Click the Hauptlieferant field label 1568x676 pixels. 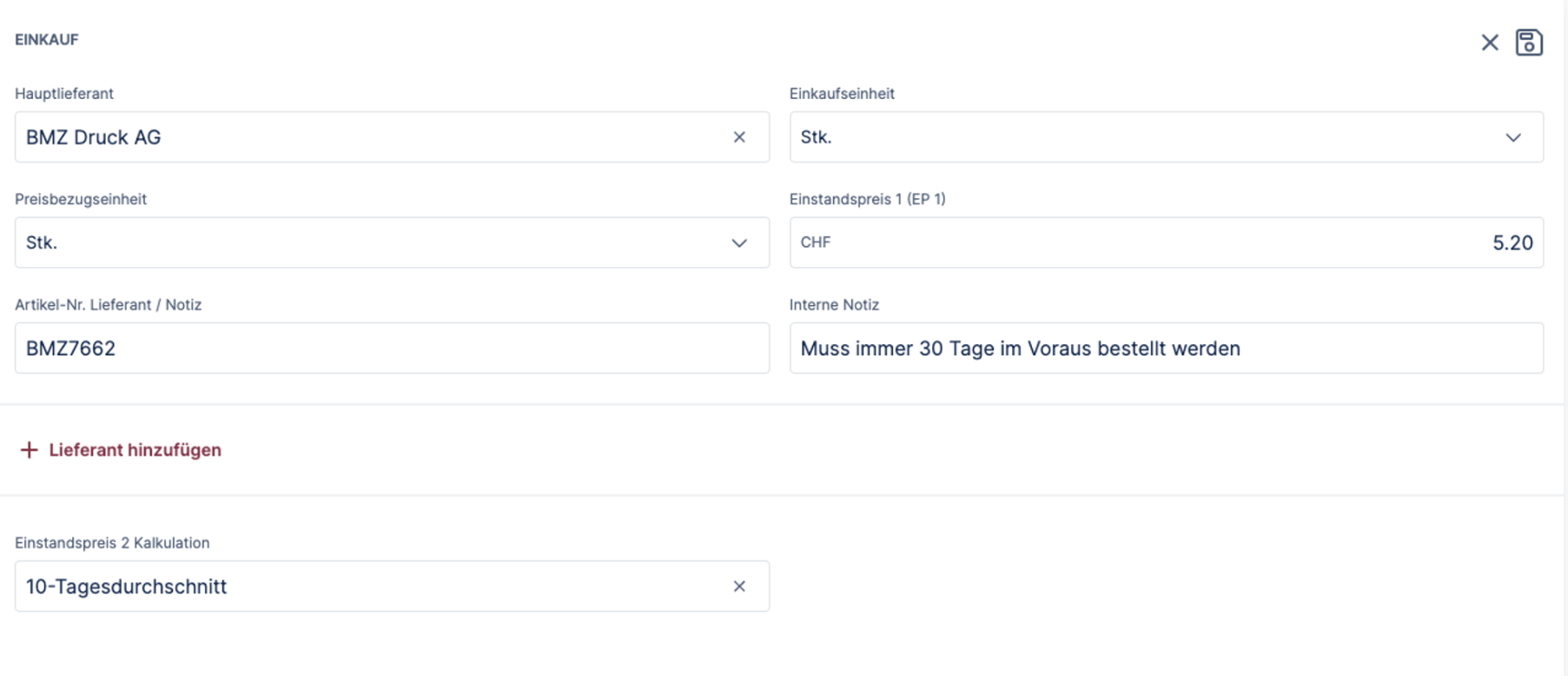(x=64, y=93)
